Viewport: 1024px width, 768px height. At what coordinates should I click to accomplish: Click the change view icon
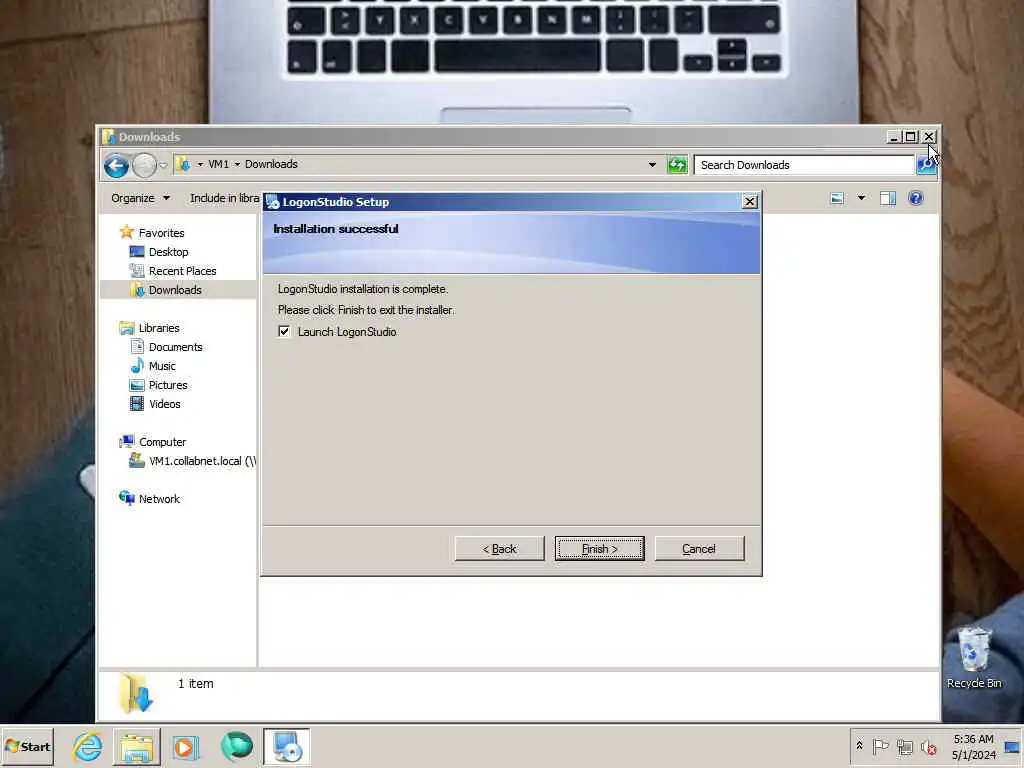click(837, 198)
